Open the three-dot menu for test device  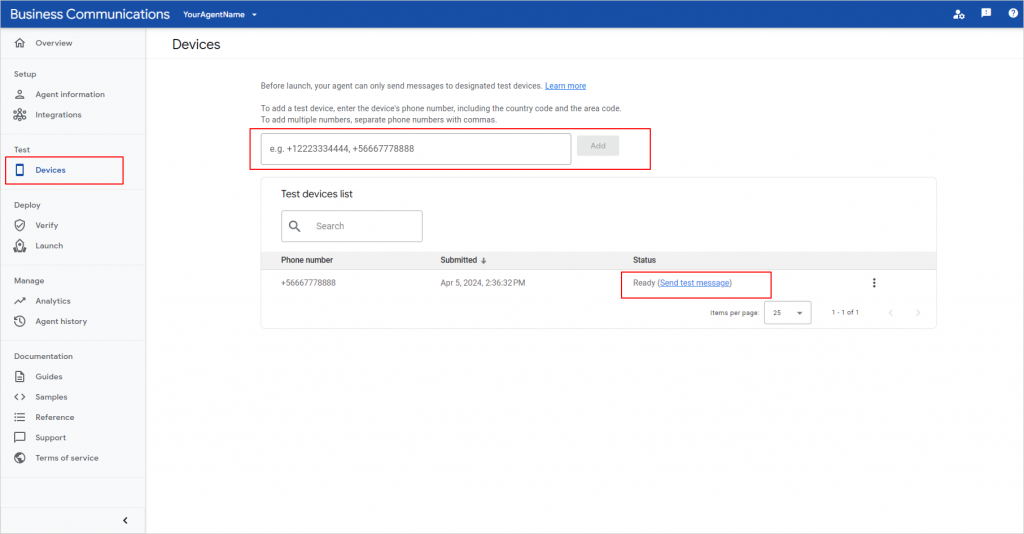(x=874, y=283)
